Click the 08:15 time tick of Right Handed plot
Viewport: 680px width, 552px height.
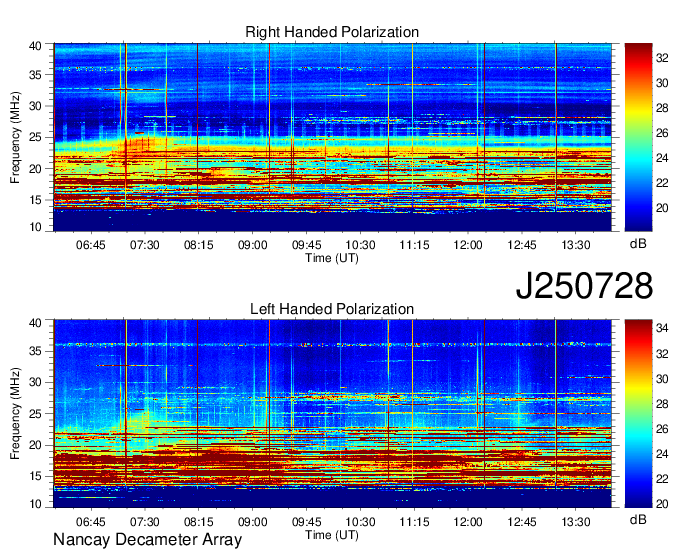(199, 245)
